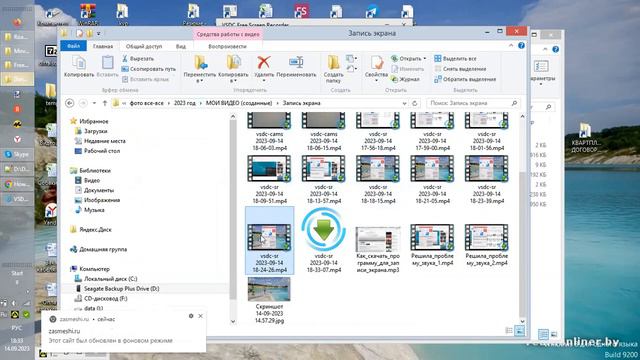Click Вставить ярлык in ribbon
The width and height of the screenshot is (640, 360).
point(146,79)
